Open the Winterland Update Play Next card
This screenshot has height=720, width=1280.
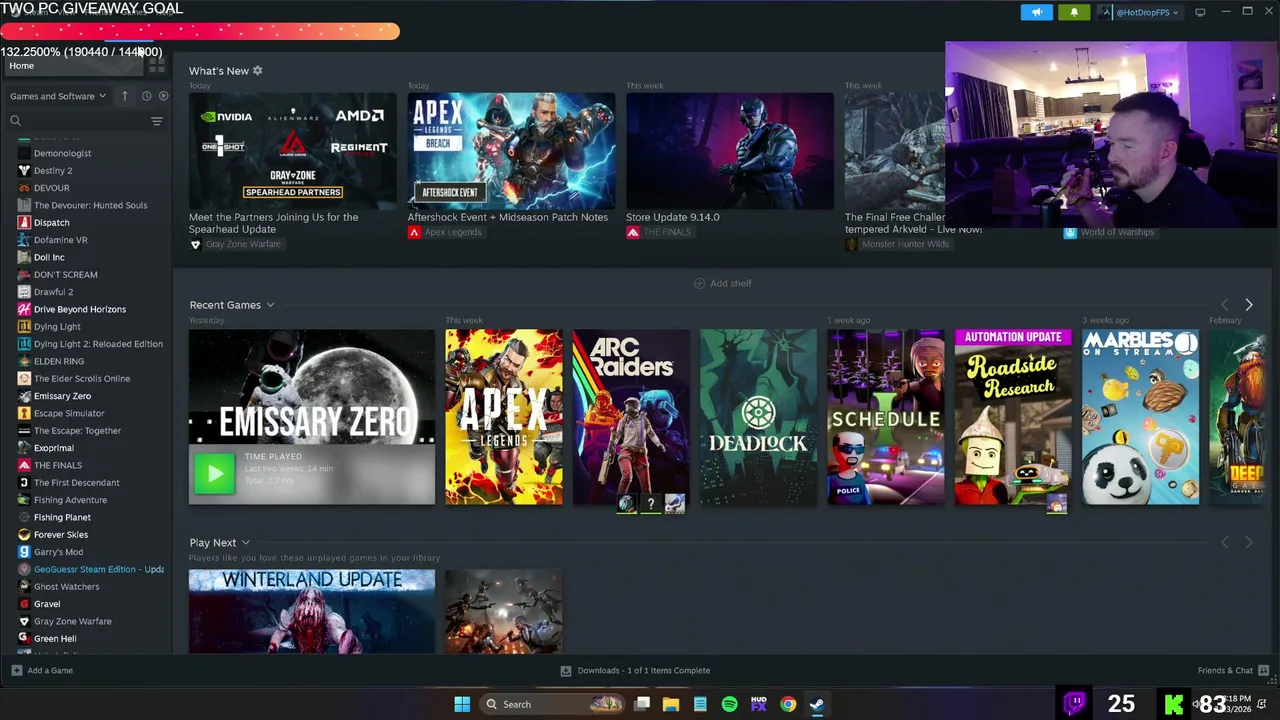click(x=312, y=611)
